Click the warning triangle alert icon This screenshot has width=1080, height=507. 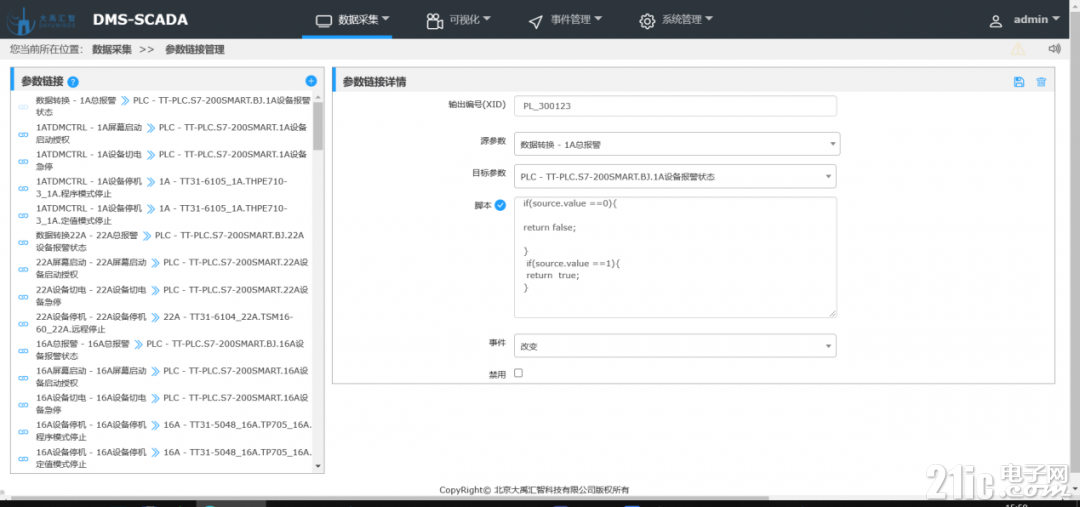[1017, 49]
